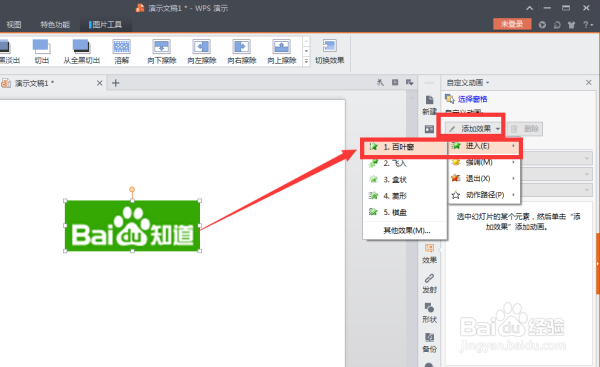Viewport: 600px width, 367px height.
Task: Open the 发射 link sidebar panel
Action: click(x=429, y=283)
